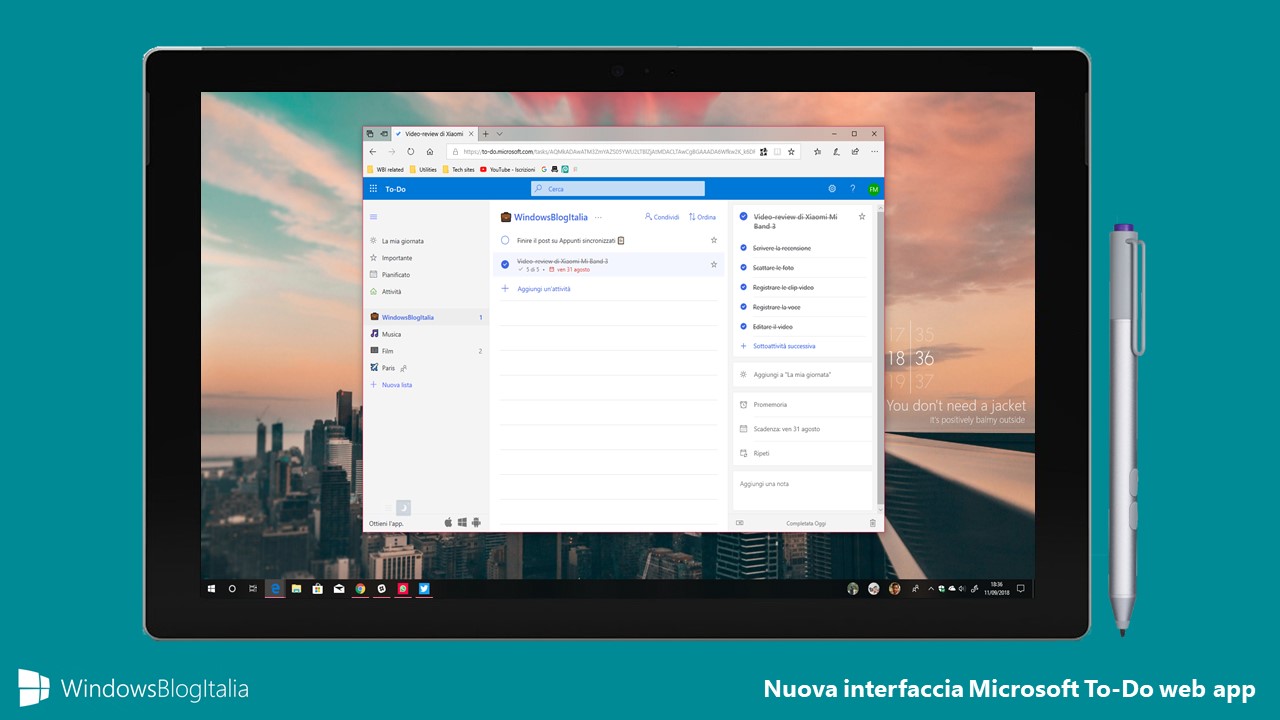Star the Video-review task in list
The height and width of the screenshot is (720, 1280).
714,265
